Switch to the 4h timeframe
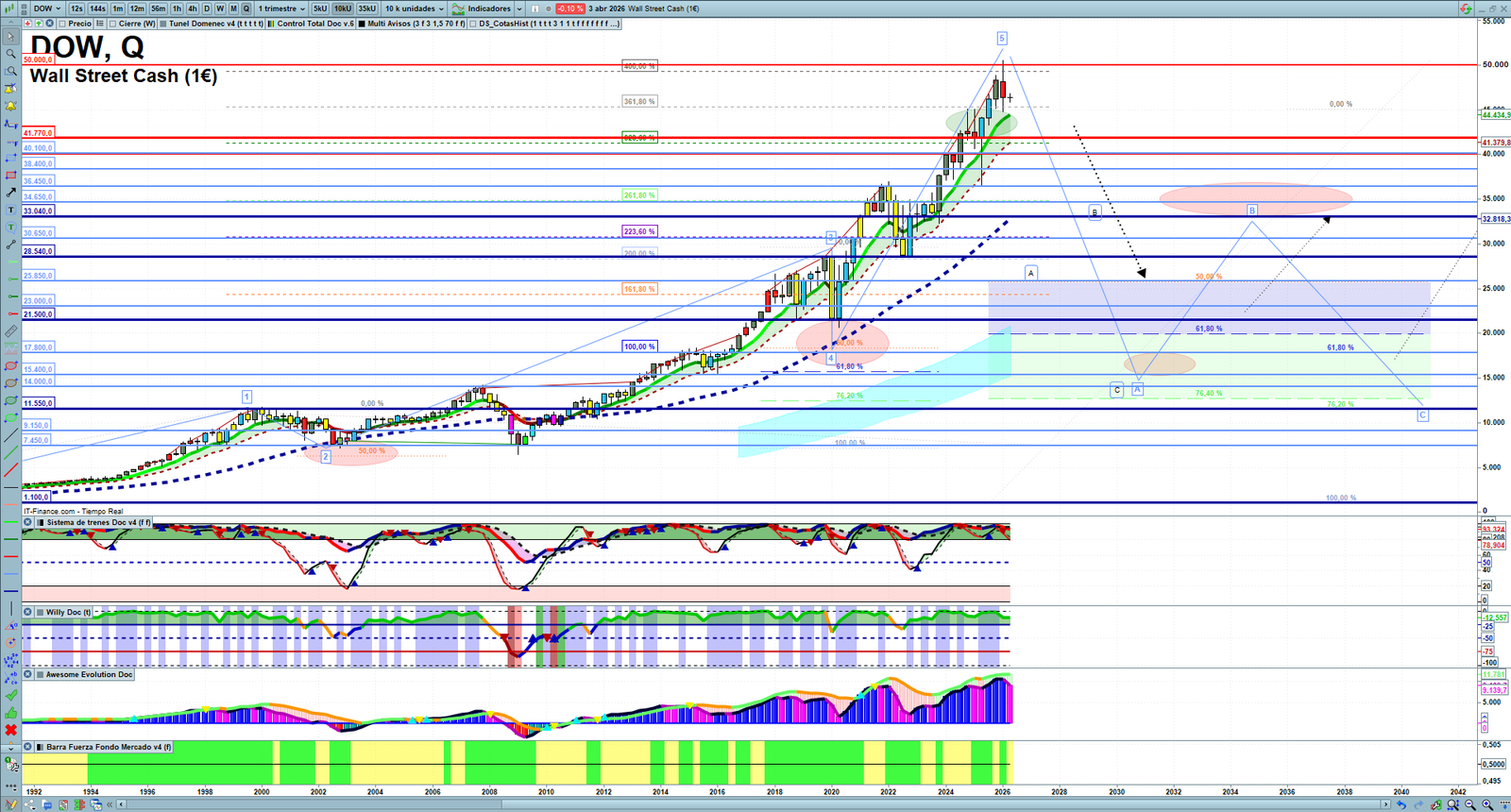1511x812 pixels. pos(192,8)
